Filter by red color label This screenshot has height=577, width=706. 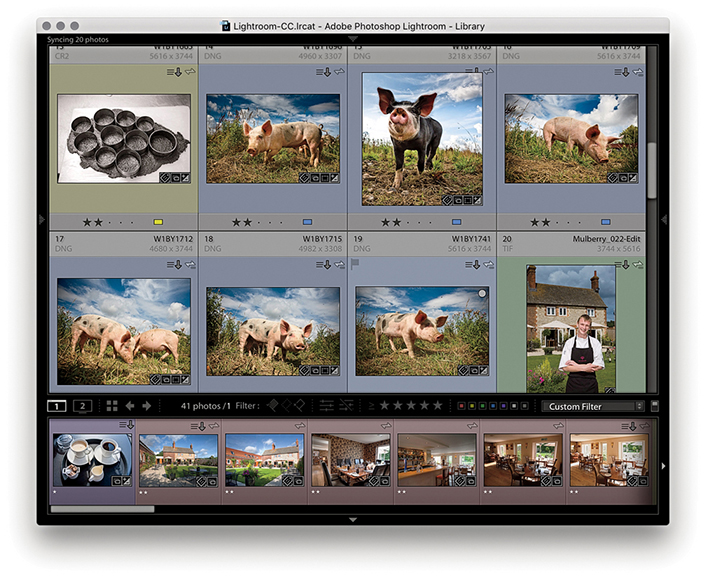[461, 406]
